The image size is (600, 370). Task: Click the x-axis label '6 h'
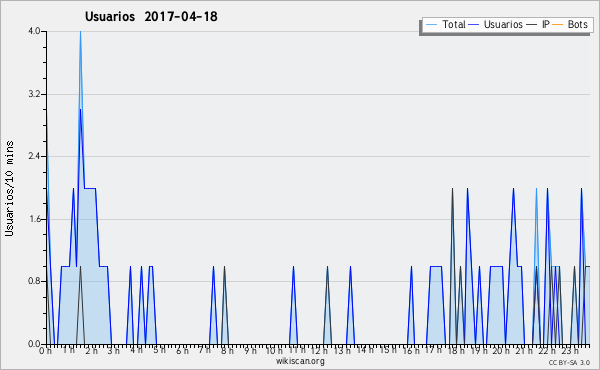(182, 351)
